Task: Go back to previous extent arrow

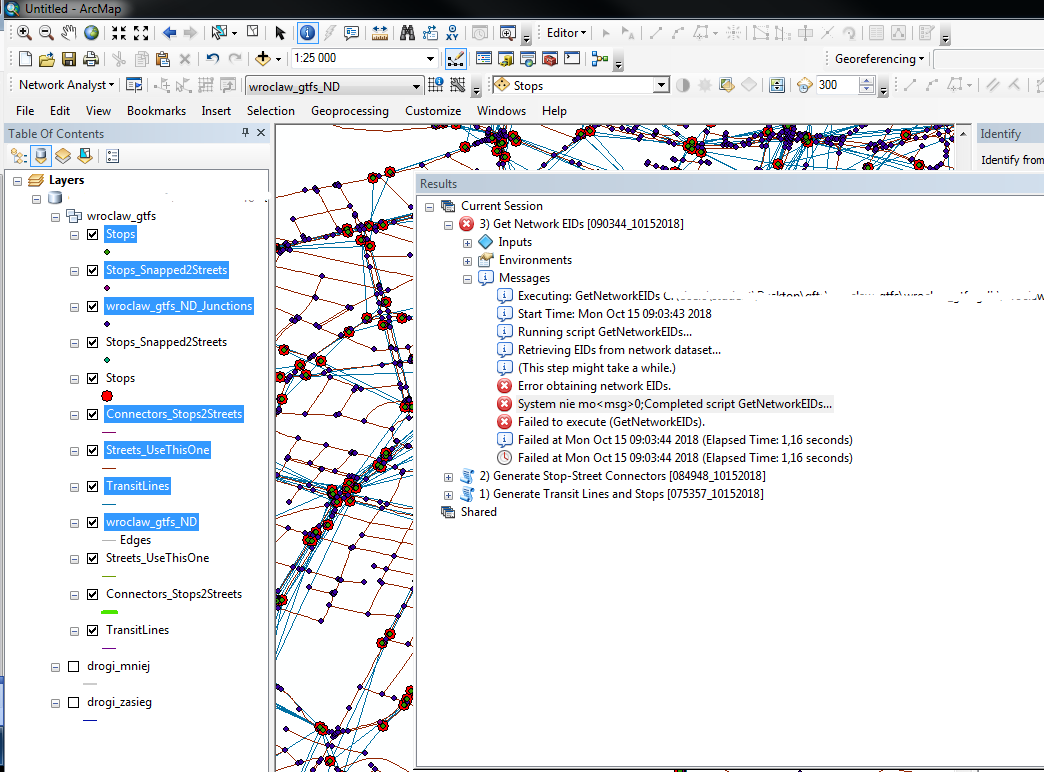Action: 169,33
